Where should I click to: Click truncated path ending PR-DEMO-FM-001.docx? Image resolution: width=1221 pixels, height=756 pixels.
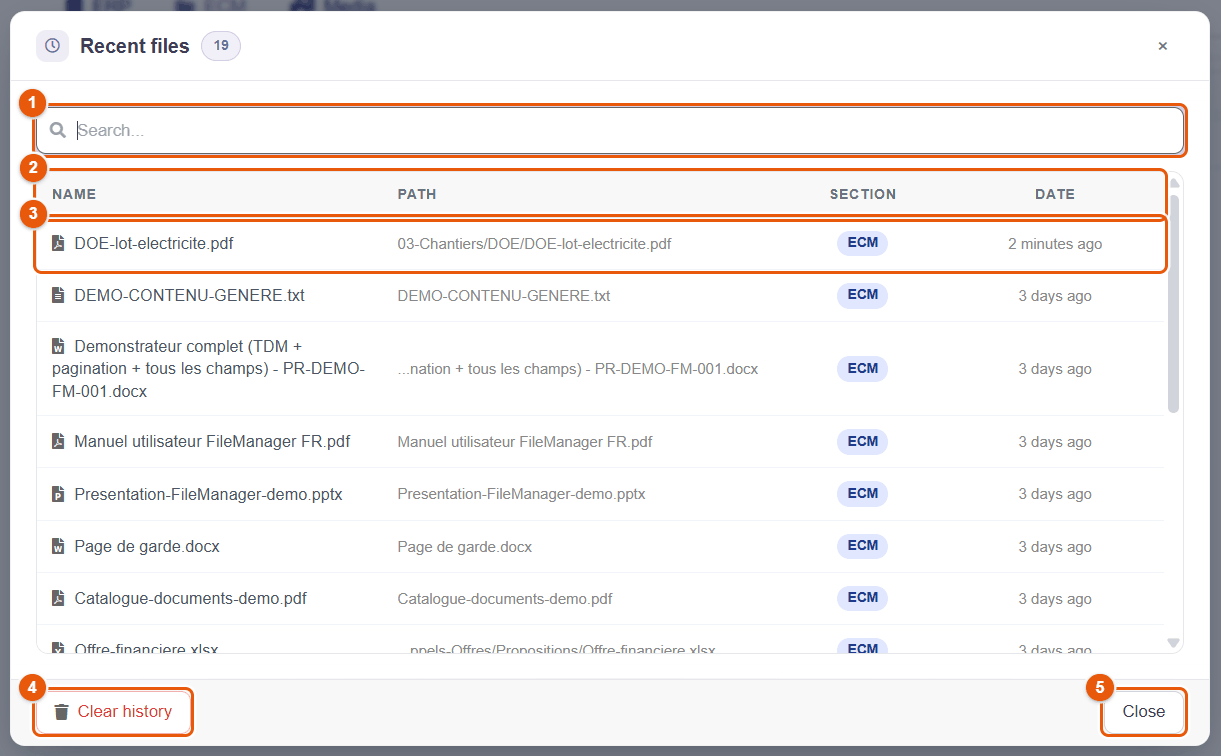tap(578, 369)
